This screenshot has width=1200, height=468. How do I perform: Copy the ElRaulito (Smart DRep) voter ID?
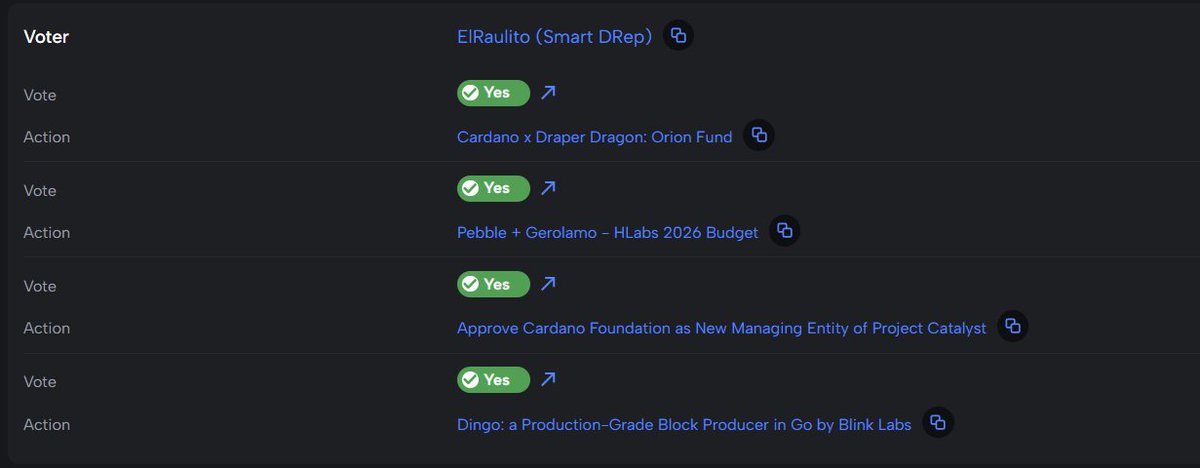678,36
